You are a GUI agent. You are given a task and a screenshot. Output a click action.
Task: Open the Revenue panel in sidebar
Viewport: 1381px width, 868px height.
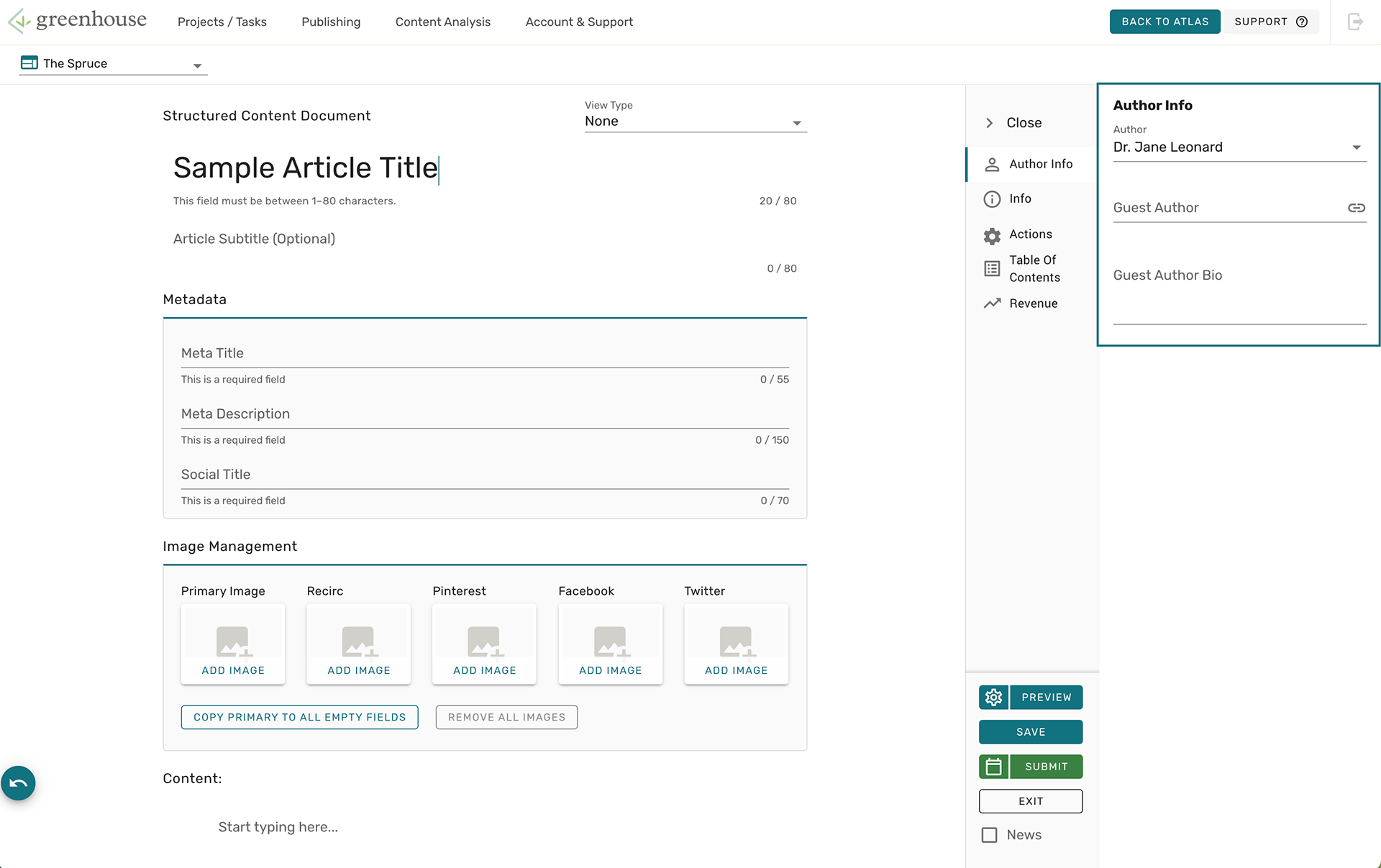pos(1032,303)
